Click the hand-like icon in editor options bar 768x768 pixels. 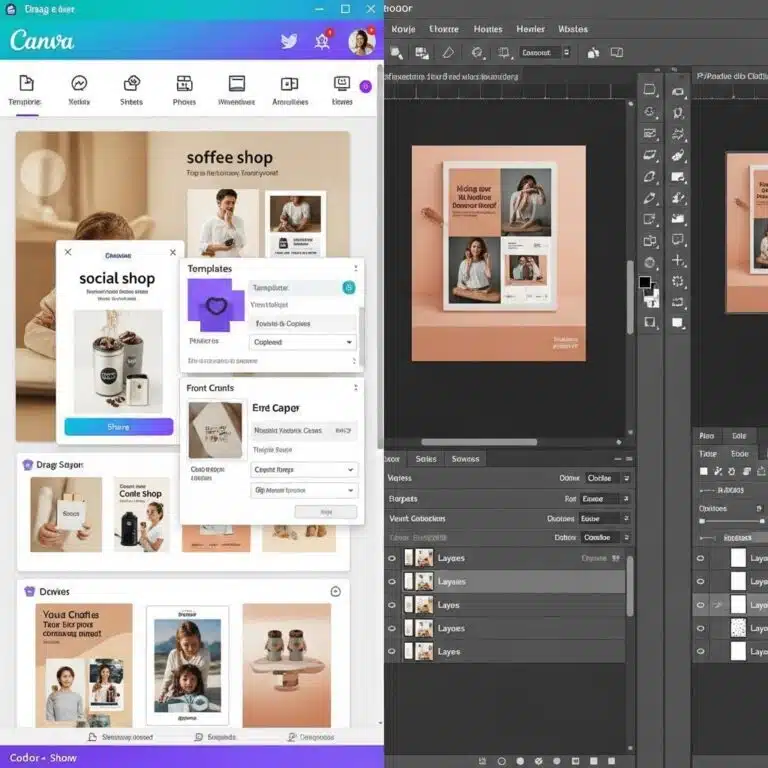pyautogui.click(x=593, y=52)
